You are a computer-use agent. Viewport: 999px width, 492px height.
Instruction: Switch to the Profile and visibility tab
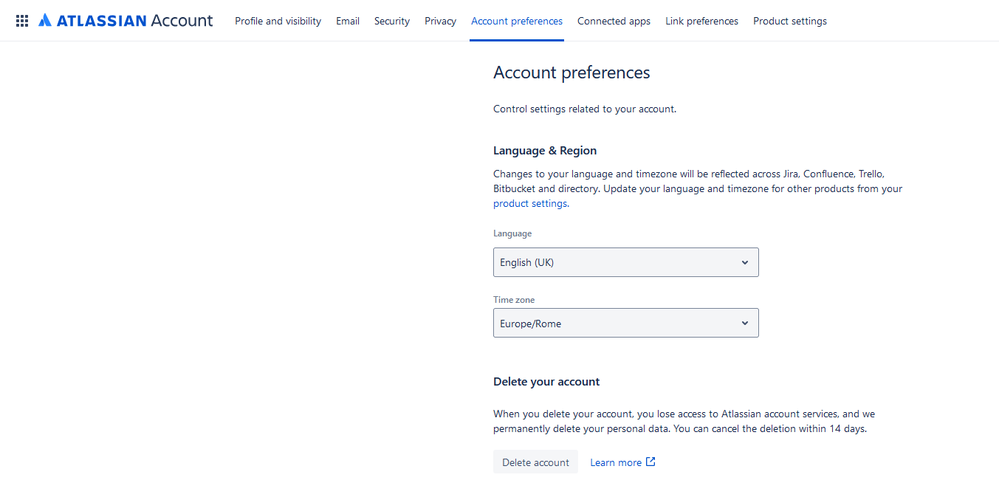[x=278, y=21]
